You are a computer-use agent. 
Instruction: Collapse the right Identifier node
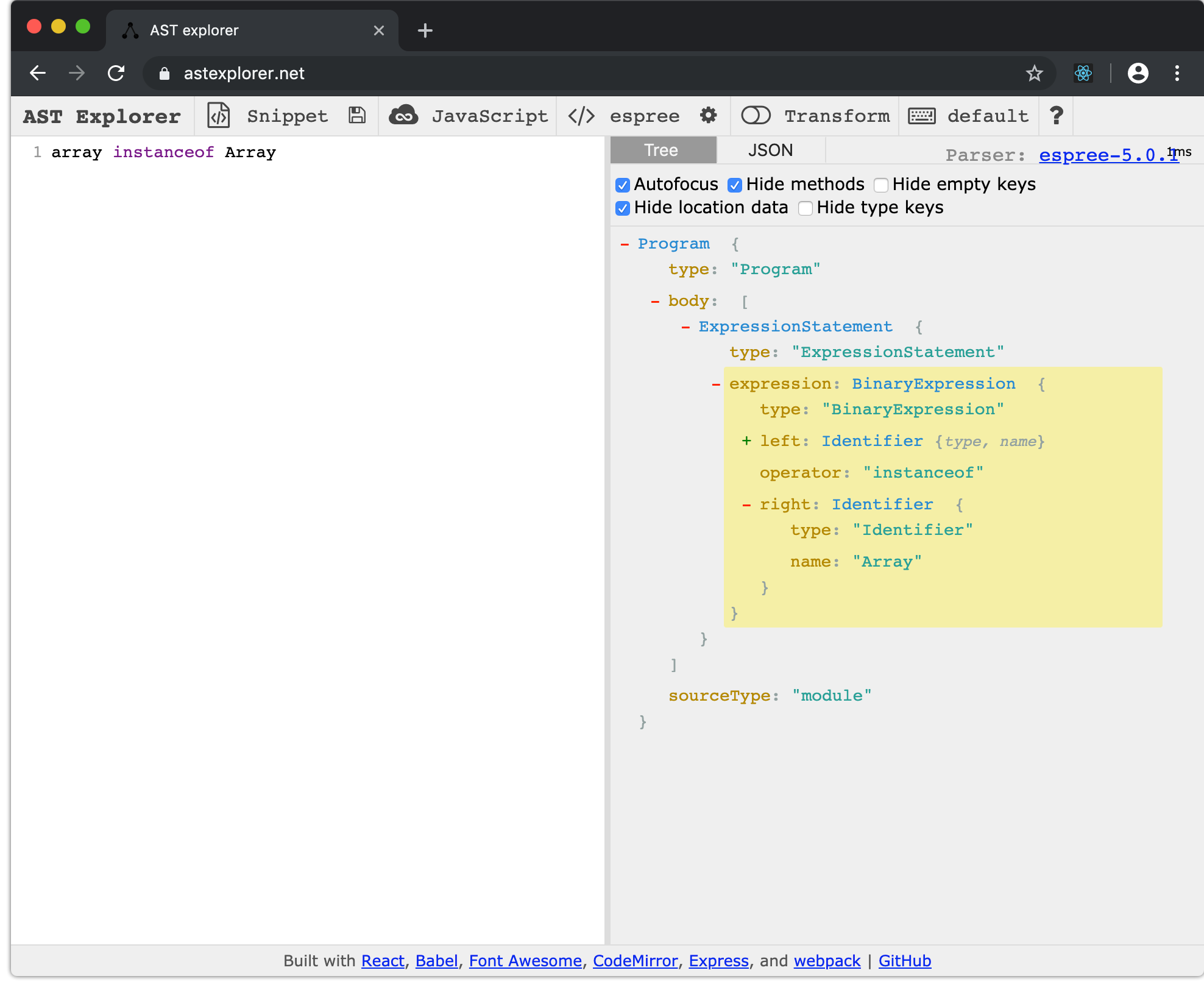coord(747,504)
